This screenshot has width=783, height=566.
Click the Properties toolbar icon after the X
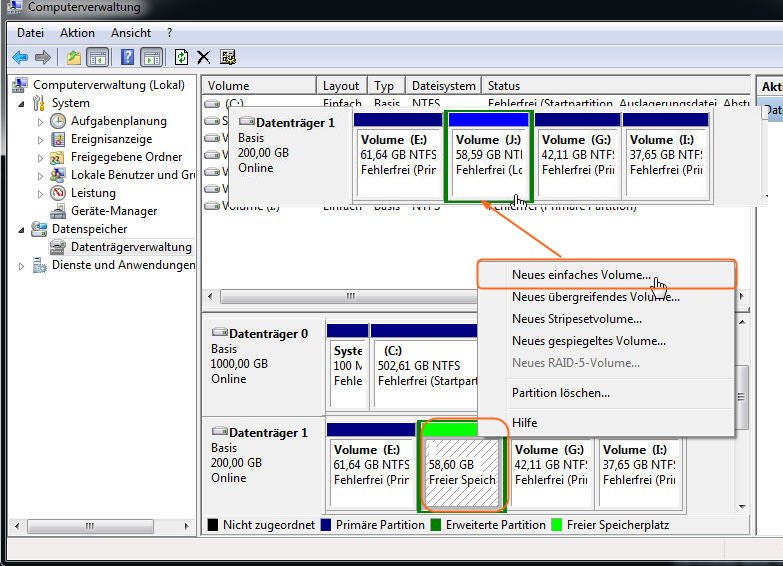pyautogui.click(x=228, y=57)
